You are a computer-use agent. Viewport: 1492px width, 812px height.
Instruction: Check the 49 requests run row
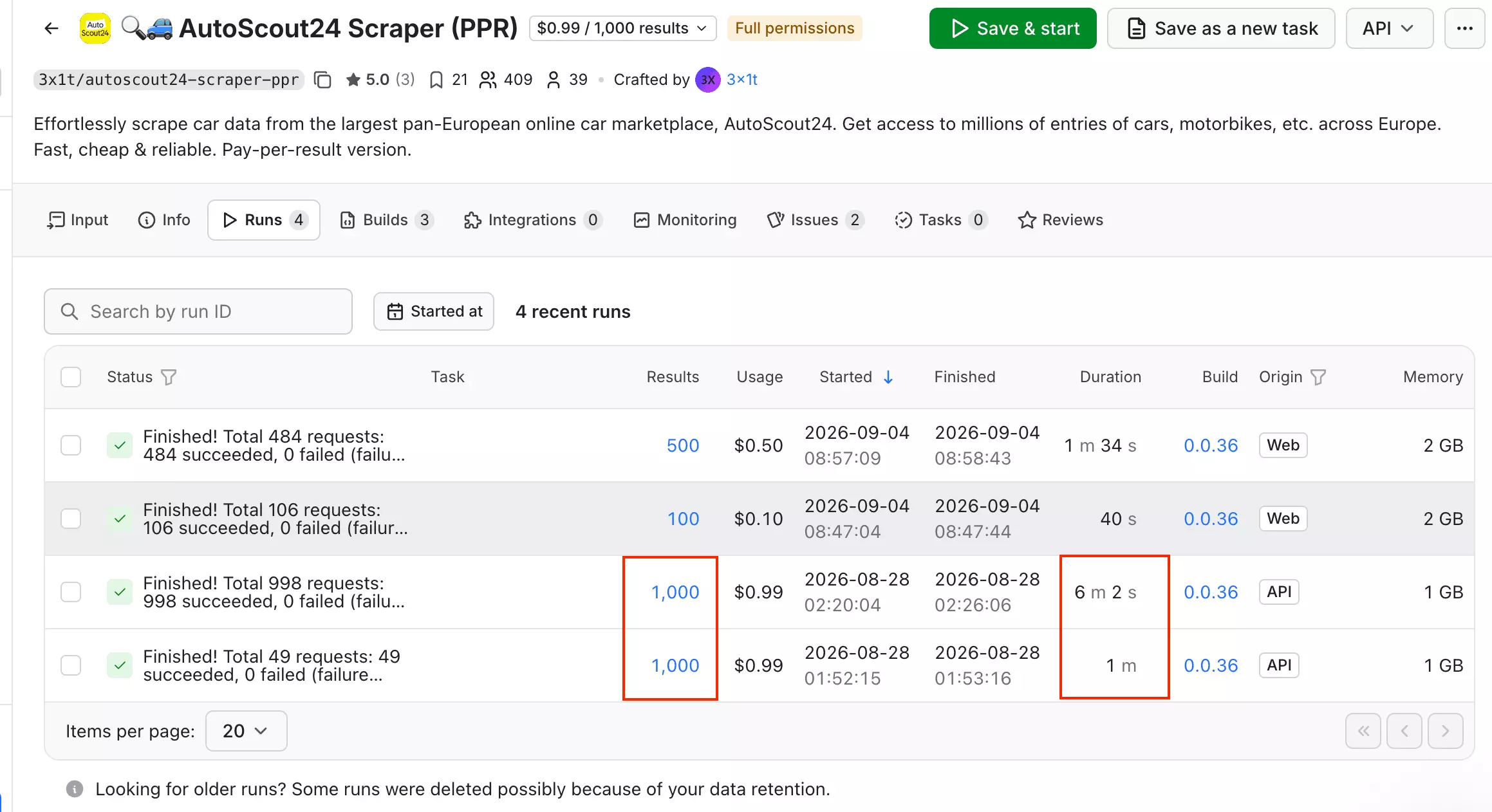71,665
